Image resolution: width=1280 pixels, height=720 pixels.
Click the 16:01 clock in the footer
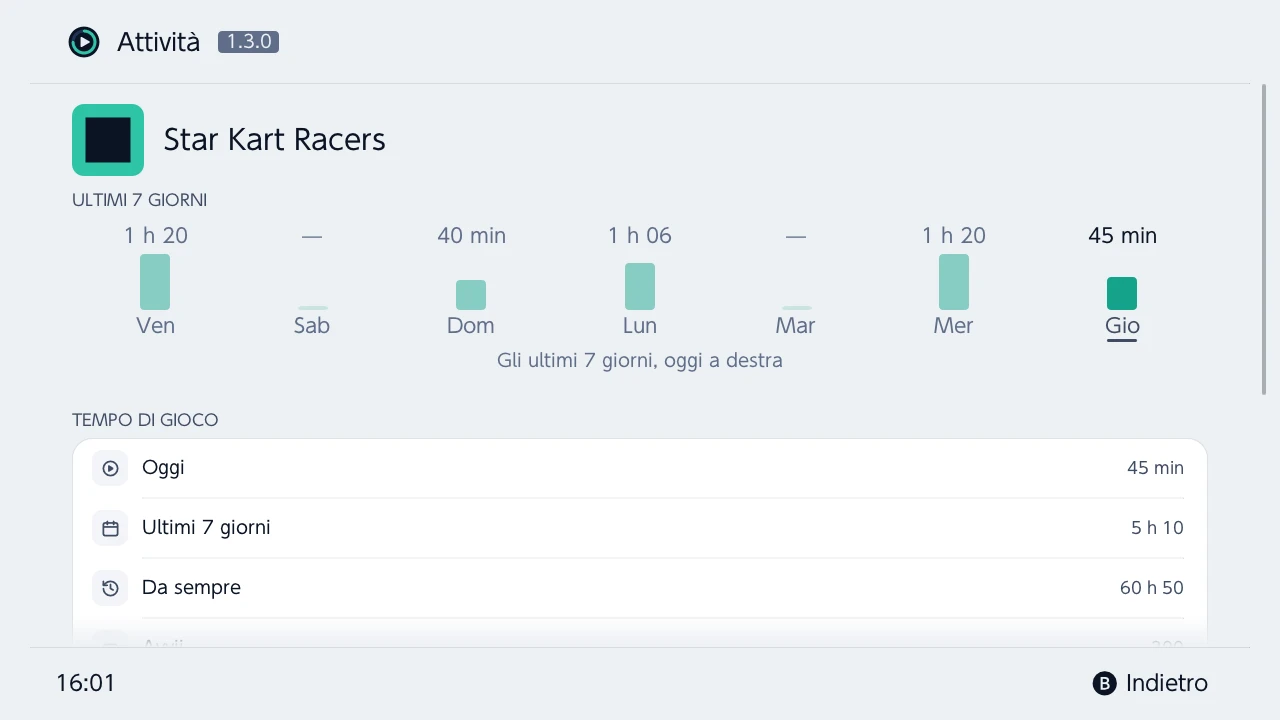click(86, 683)
